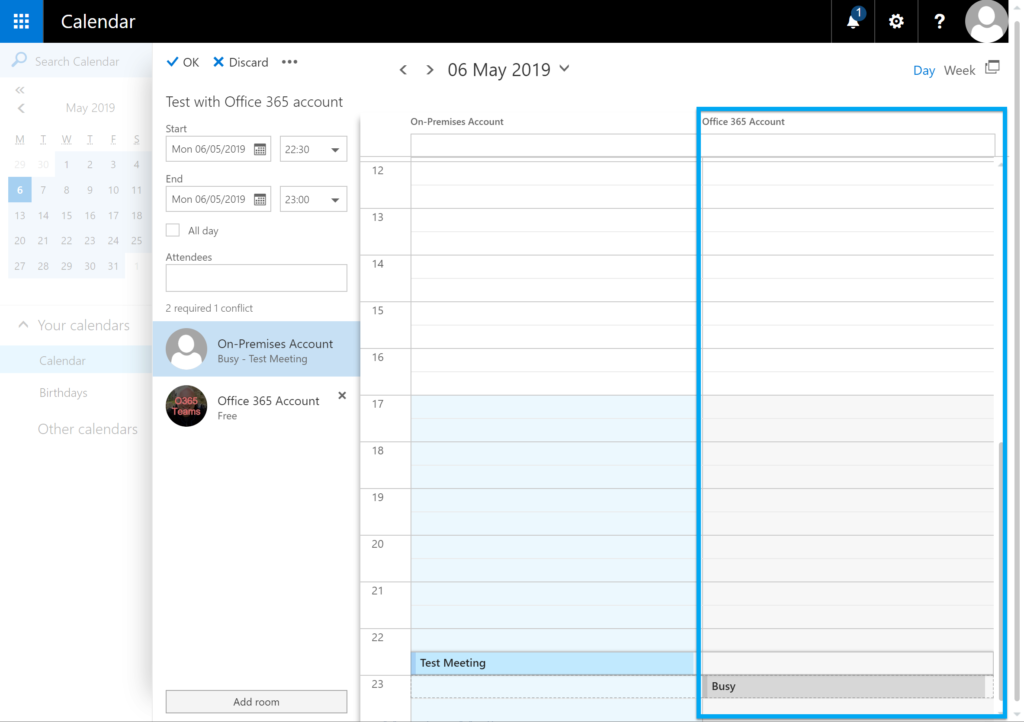
Task: Open the 06 May 2019 date picker
Action: (x=508, y=70)
